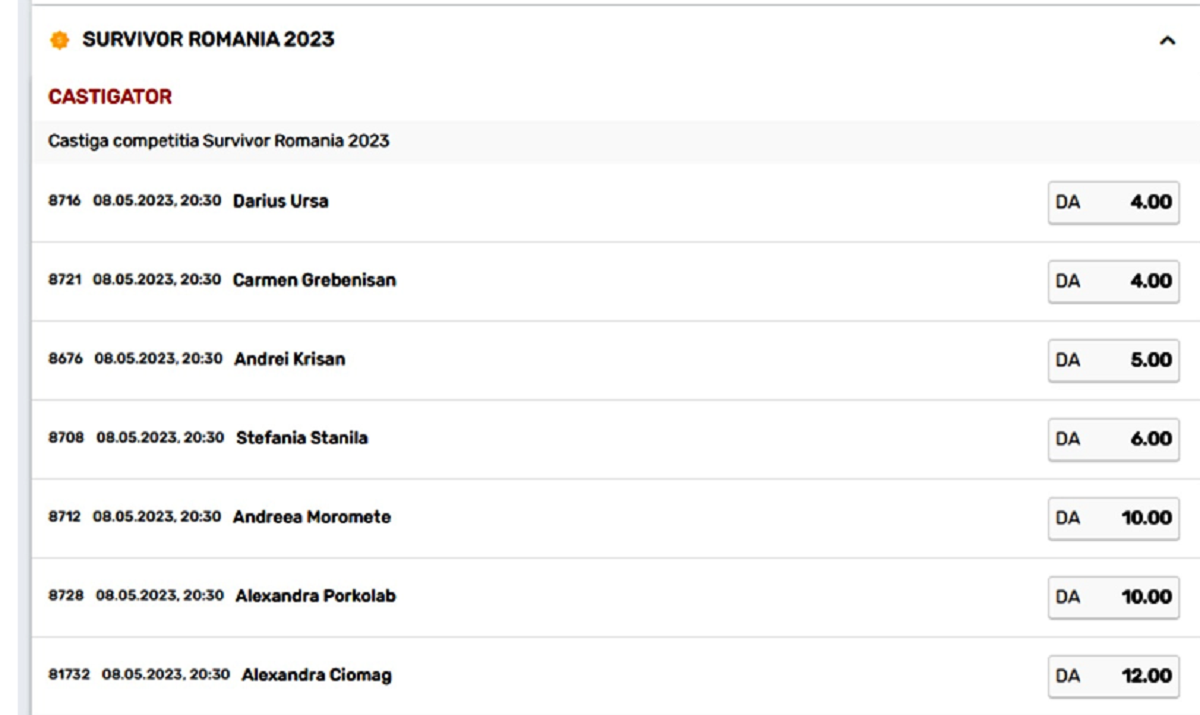Click the SURVIVOR ROMANIA 2023 title
The image size is (1200, 715).
(x=208, y=40)
